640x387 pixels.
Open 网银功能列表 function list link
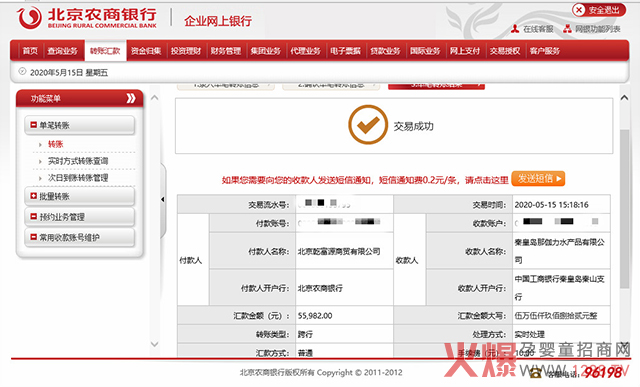[x=598, y=29]
